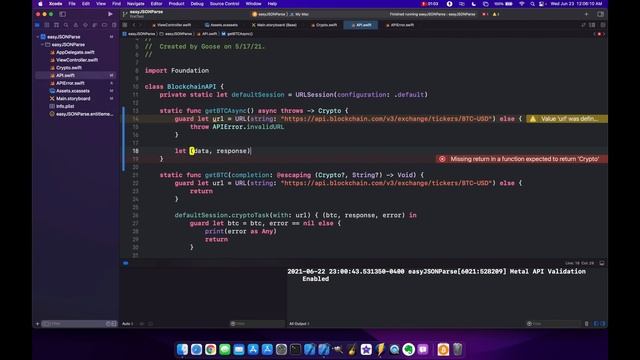The image size is (640, 360).
Task: Click the breakpoint toggle in debug bar
Action: pos(126,263)
